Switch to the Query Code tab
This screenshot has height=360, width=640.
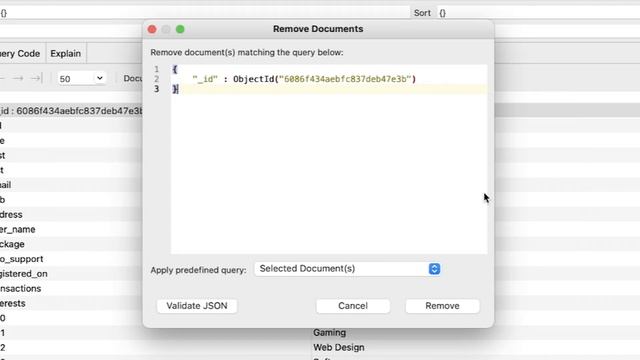click(20, 53)
